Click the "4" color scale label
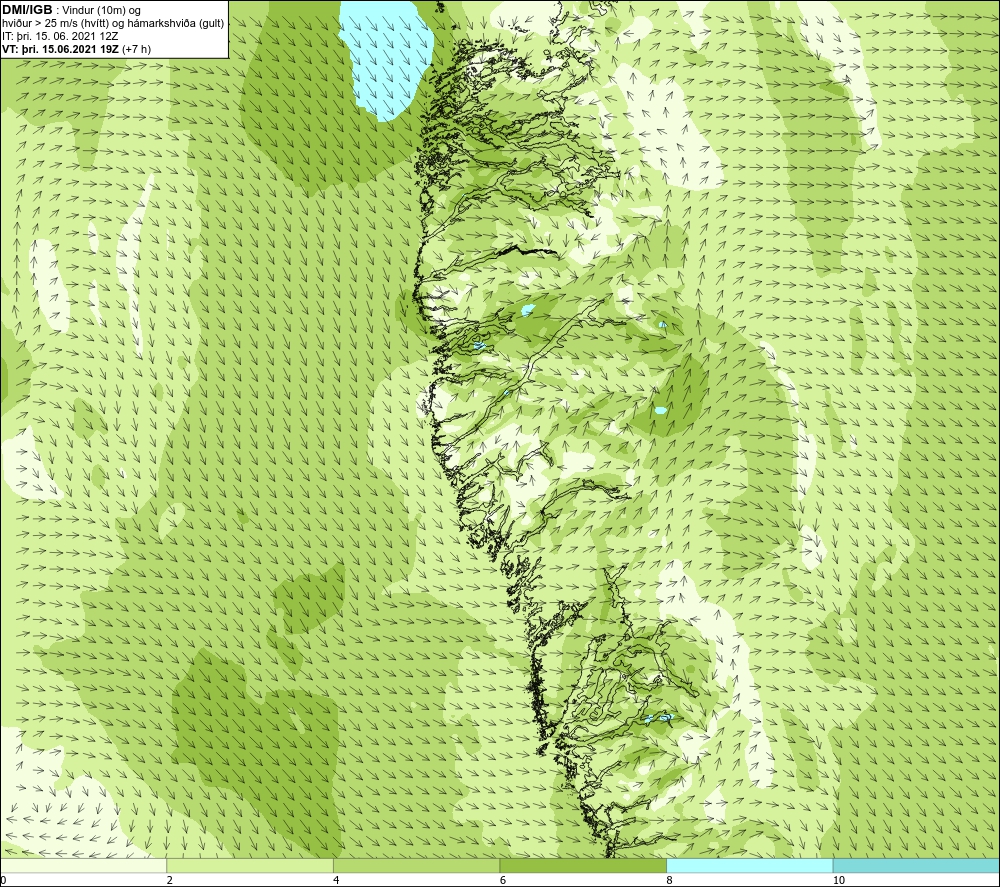 [x=336, y=880]
